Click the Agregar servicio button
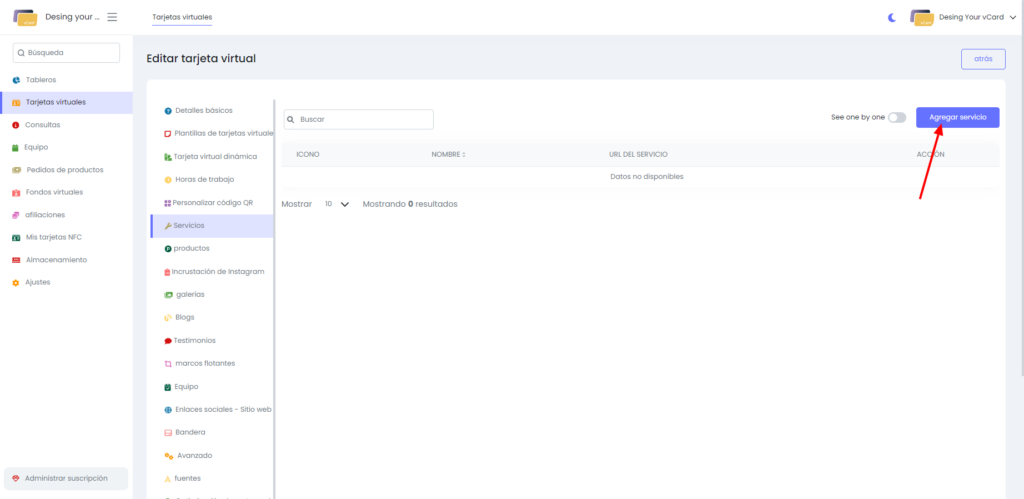This screenshot has width=1024, height=499. pyautogui.click(x=957, y=117)
